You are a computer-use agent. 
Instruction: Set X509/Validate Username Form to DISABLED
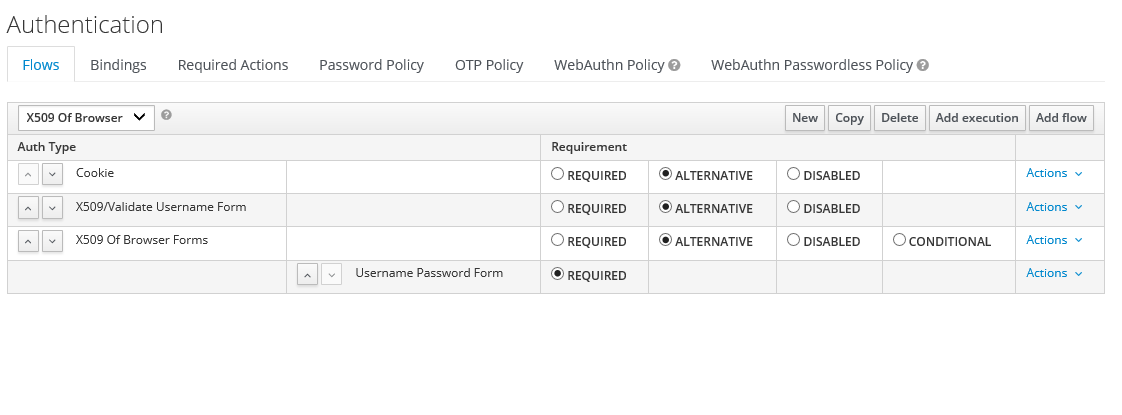tap(793, 207)
